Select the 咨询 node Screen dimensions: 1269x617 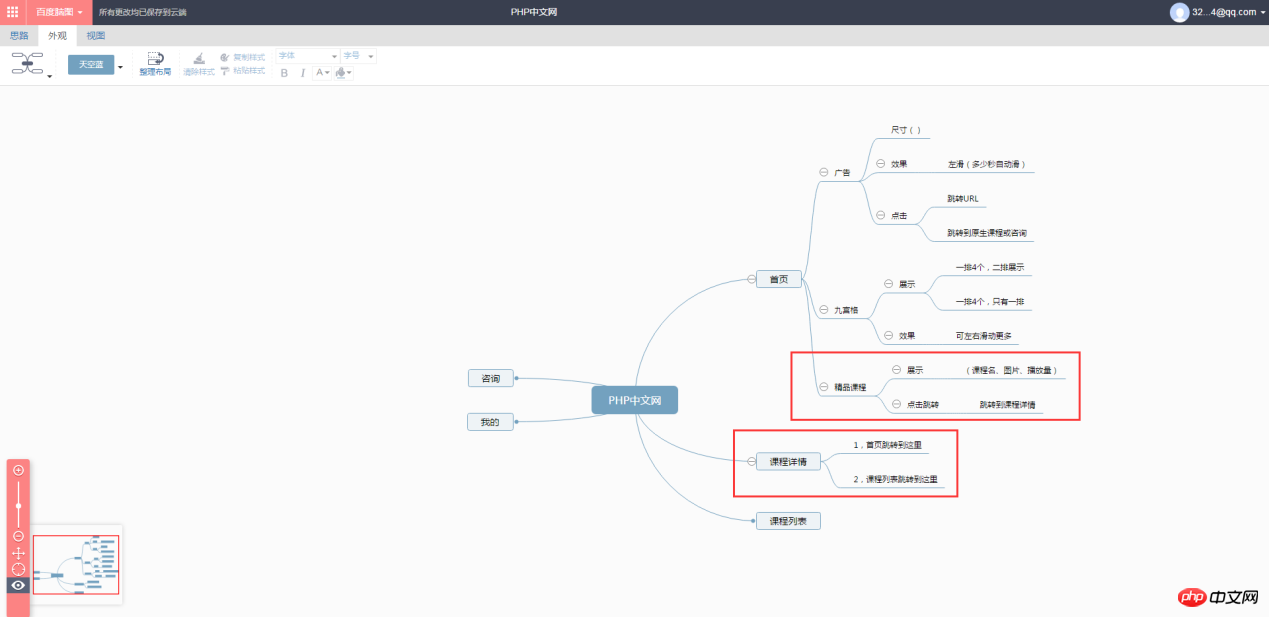pyautogui.click(x=490, y=378)
